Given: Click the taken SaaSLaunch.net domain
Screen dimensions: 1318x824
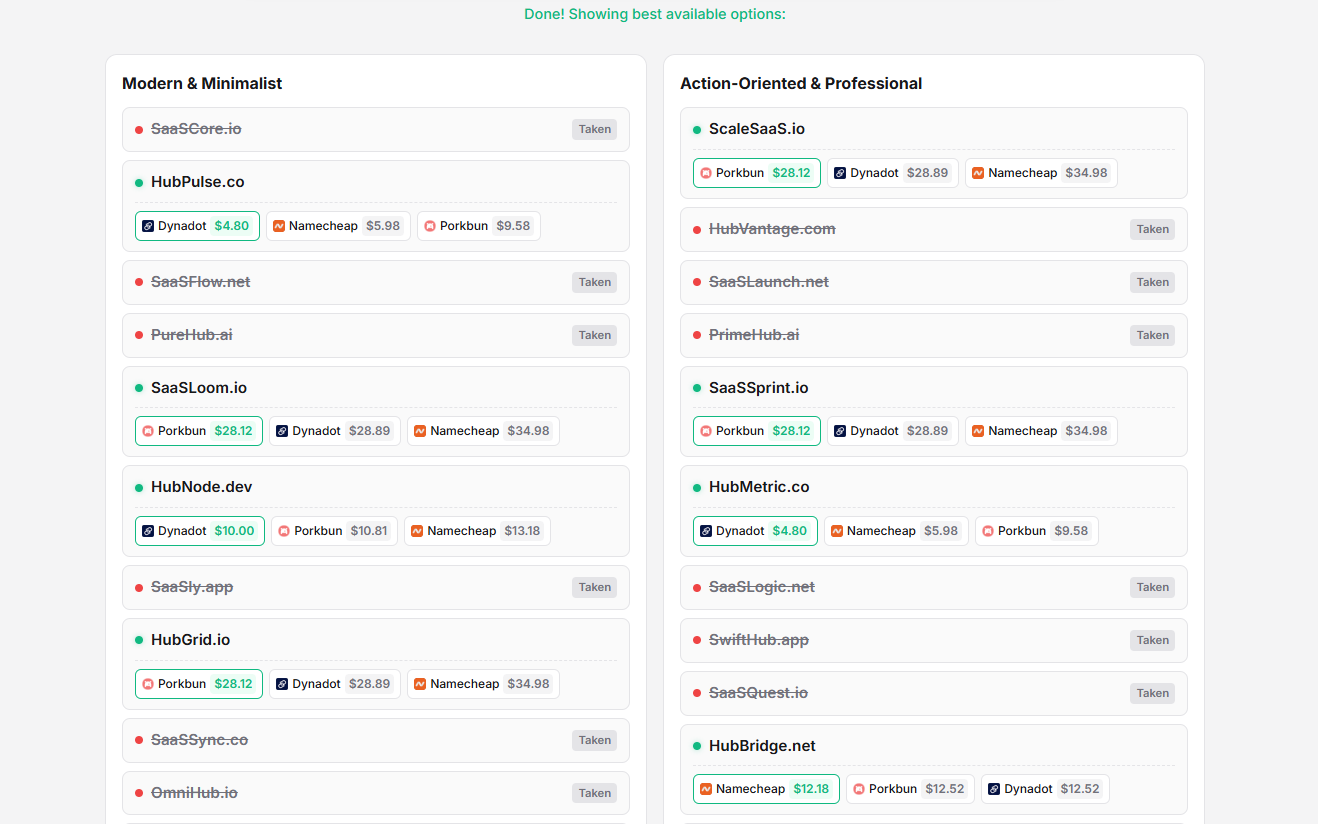Looking at the screenshot, I should tap(769, 282).
